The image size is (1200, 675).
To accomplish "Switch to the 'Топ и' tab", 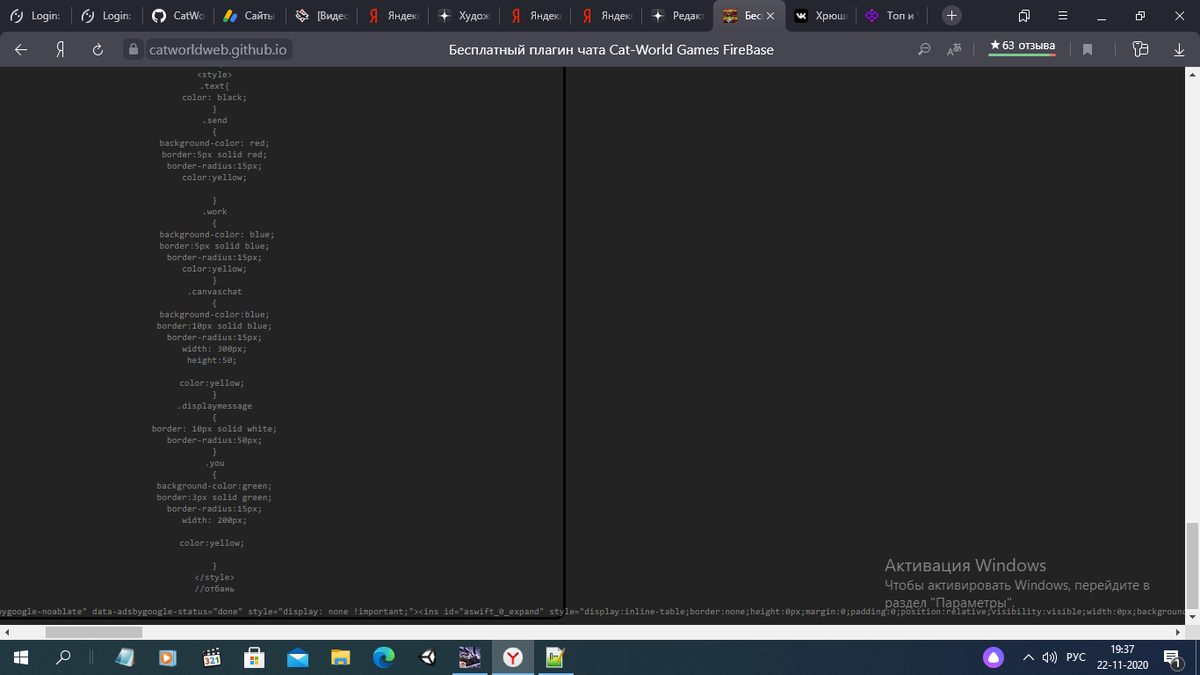I will pos(892,16).
